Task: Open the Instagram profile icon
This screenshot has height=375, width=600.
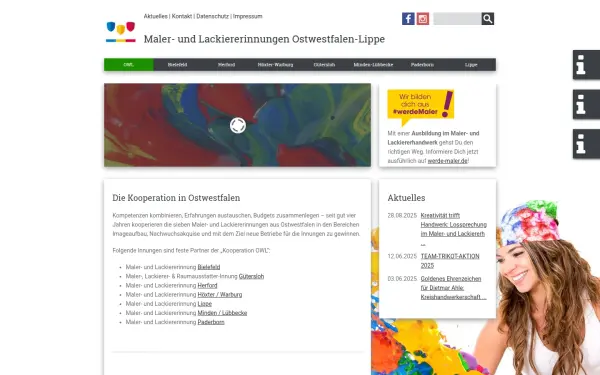Action: [422, 19]
